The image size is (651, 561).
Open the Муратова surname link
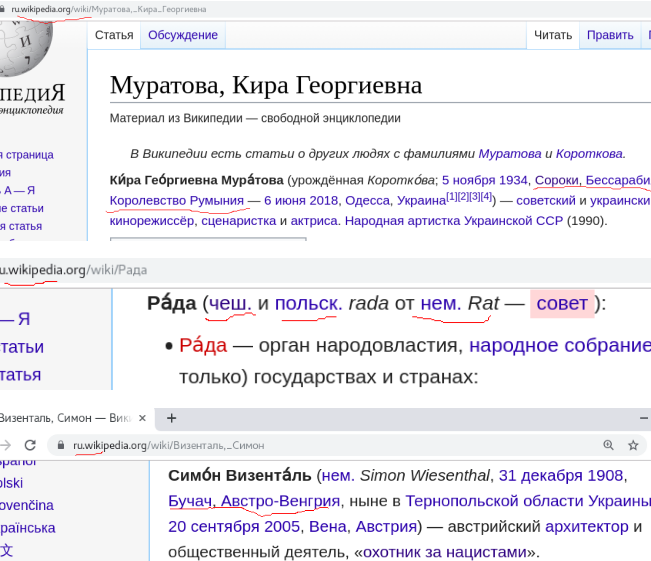pyautogui.click(x=510, y=154)
